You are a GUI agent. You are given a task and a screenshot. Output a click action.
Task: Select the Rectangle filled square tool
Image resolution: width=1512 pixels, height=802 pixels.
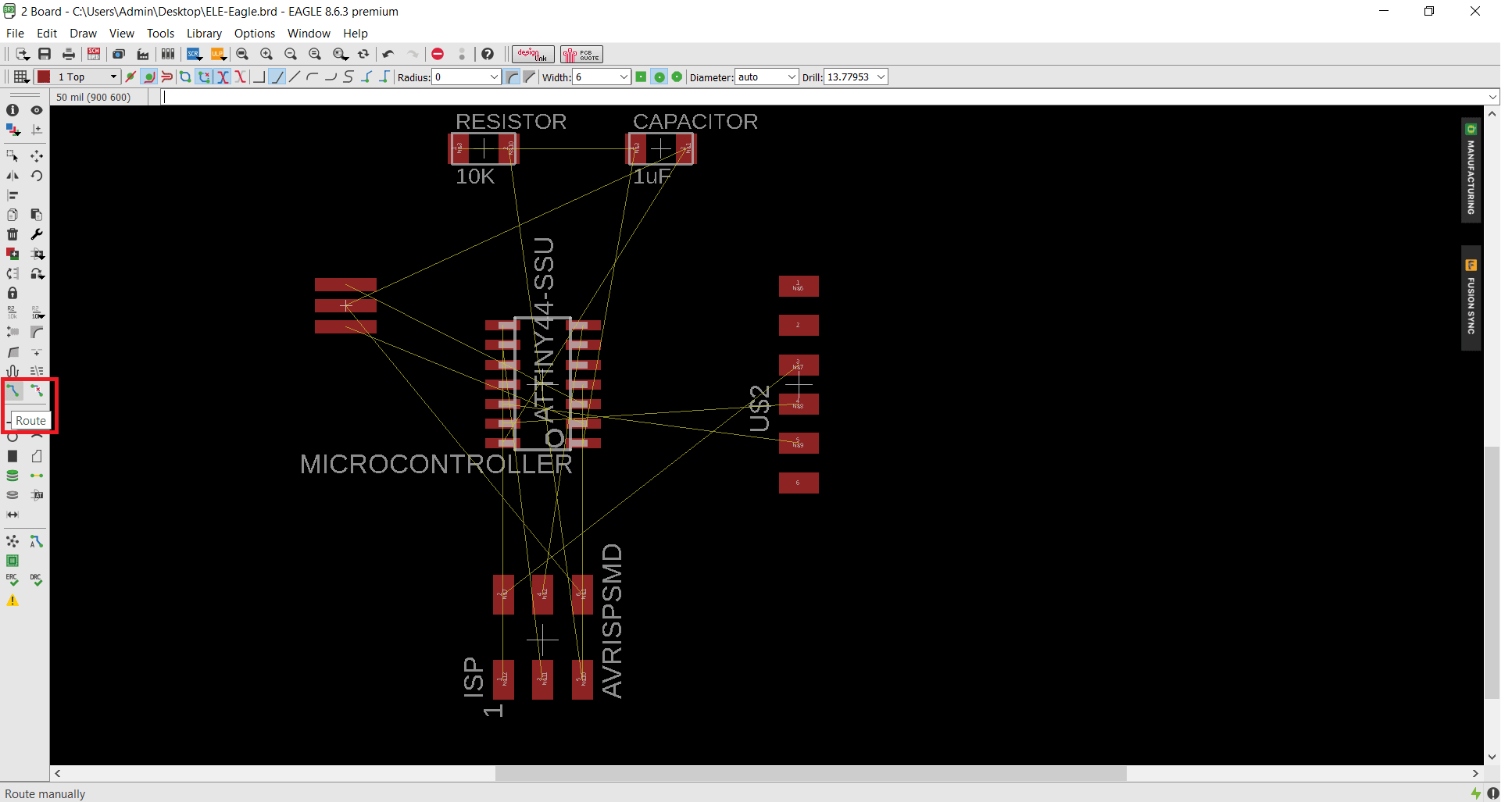(13, 456)
